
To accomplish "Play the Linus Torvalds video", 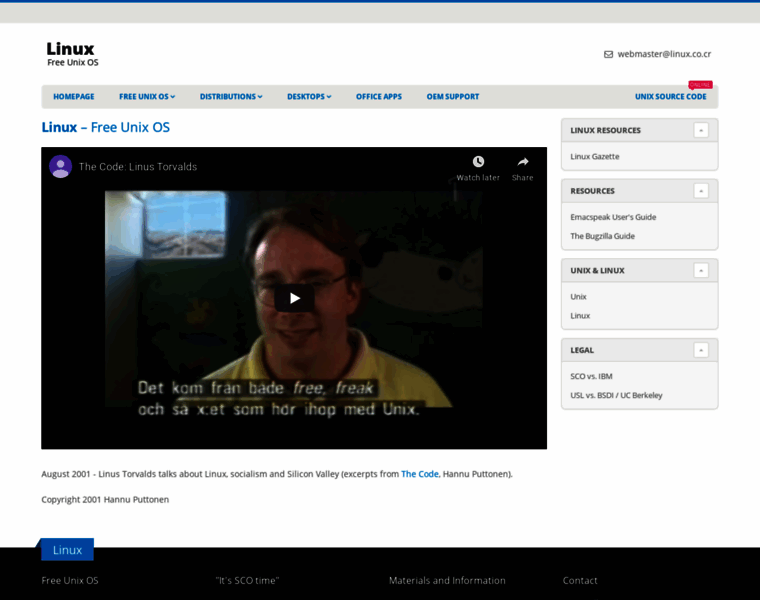I will pos(294,298).
